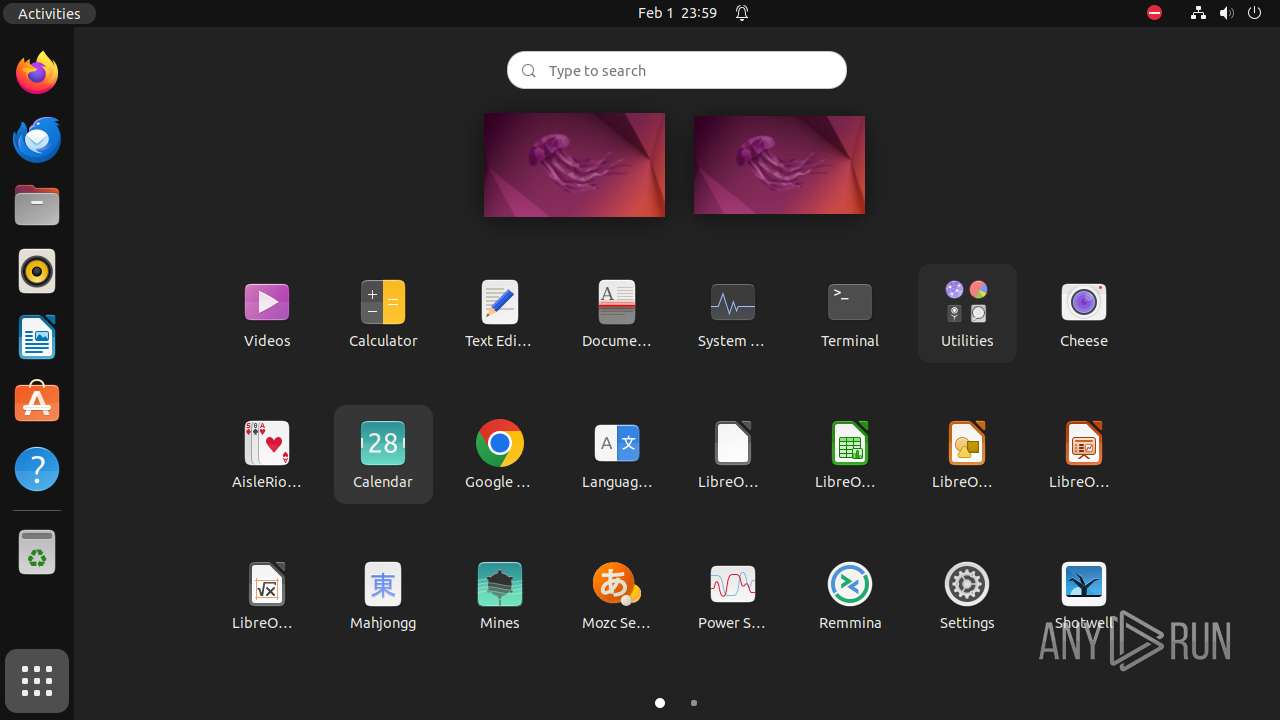
Task: Launch System Monitor
Action: click(732, 314)
